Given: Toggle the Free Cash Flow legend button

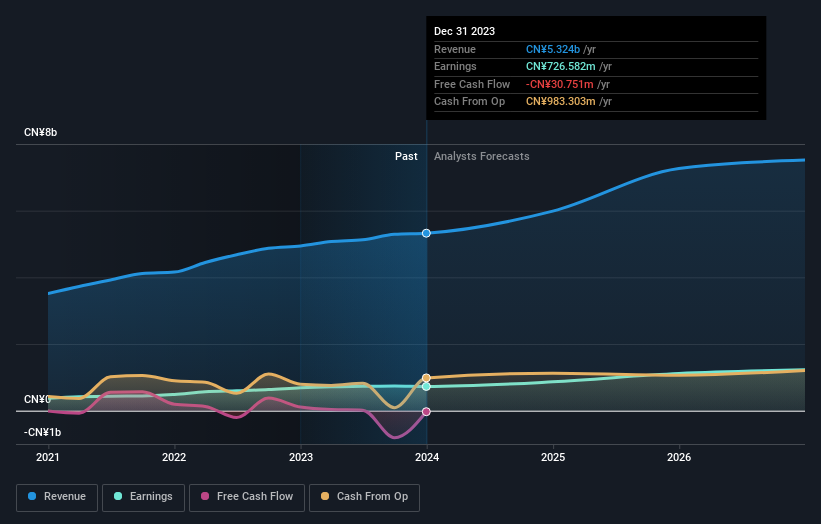Looking at the screenshot, I should tap(247, 497).
